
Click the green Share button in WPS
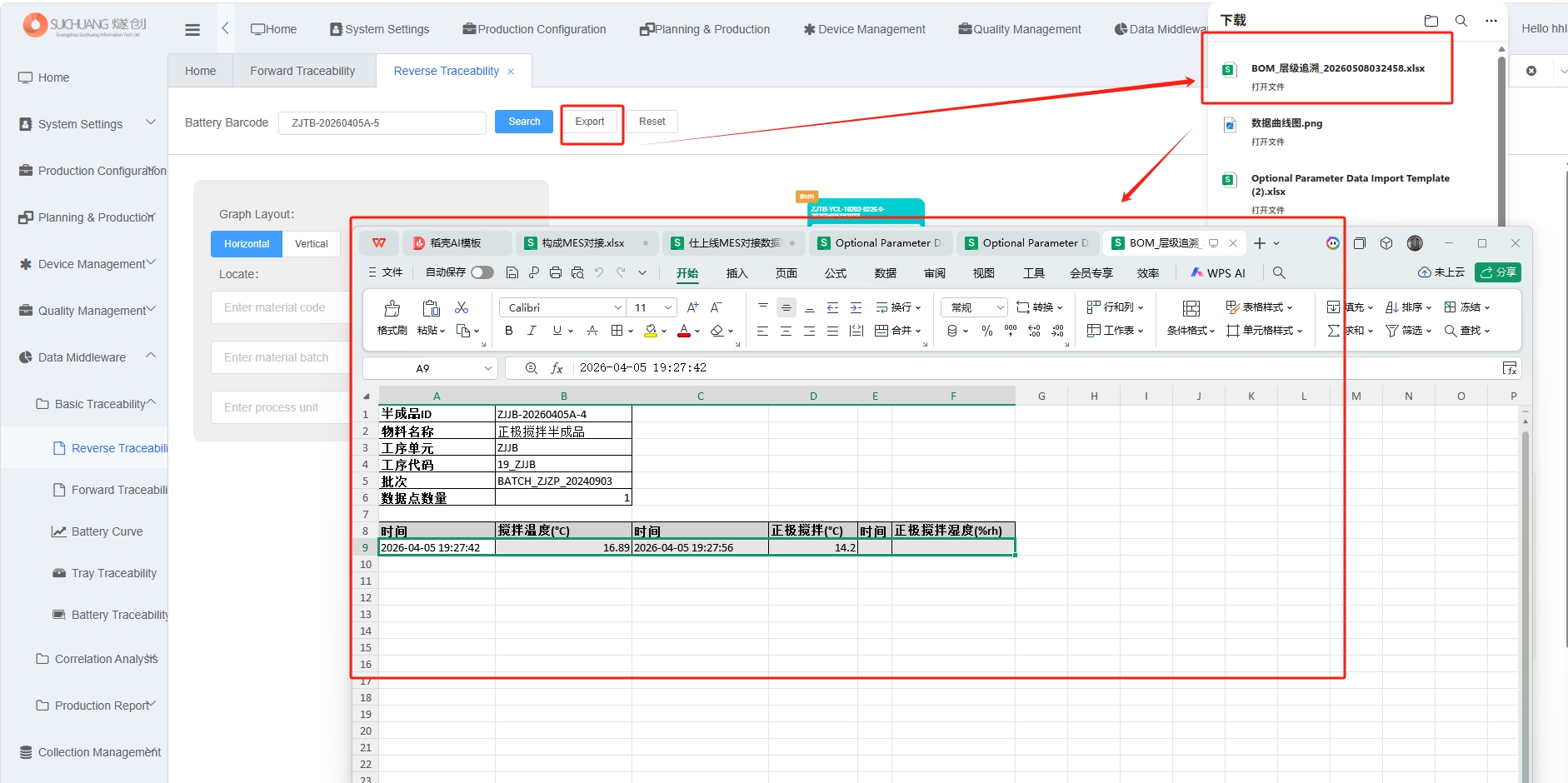click(1498, 272)
